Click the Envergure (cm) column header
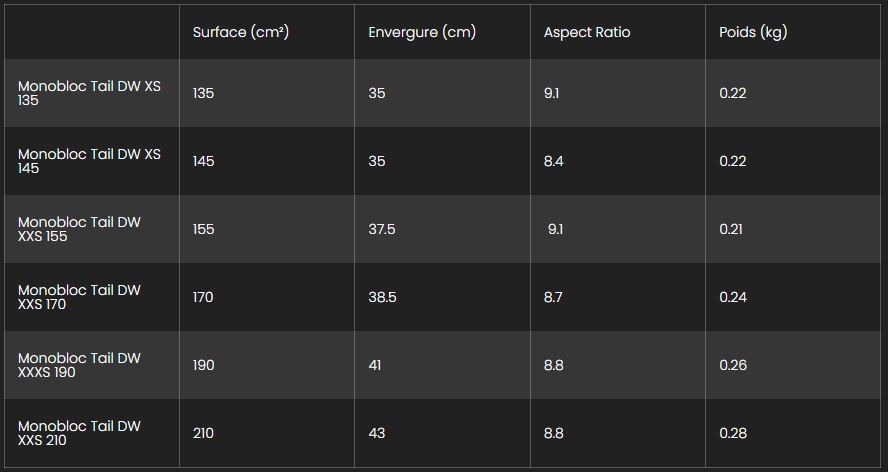888x472 pixels. [x=422, y=32]
